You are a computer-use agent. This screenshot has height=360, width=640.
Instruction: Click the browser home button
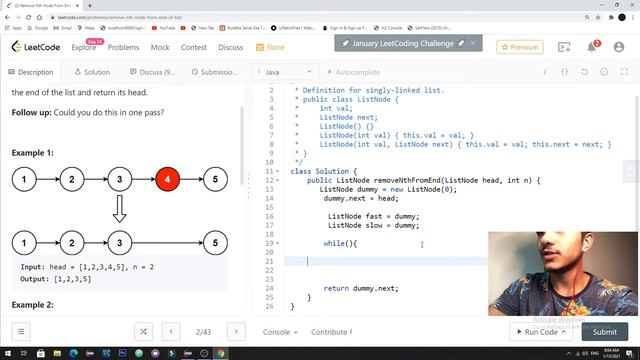pos(39,18)
